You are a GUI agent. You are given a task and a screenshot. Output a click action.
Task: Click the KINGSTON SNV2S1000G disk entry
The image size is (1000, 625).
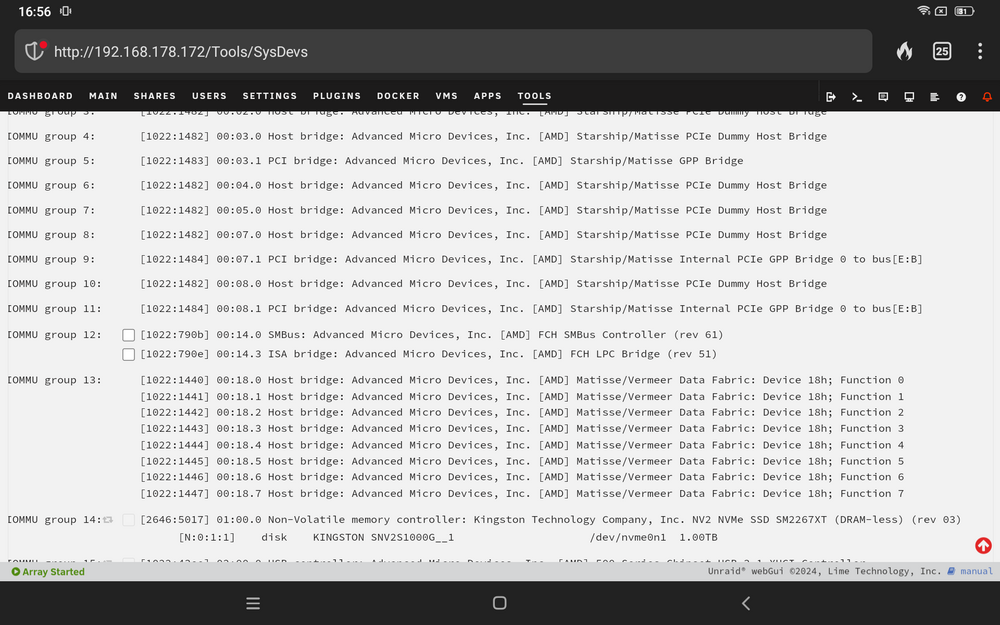coord(383,537)
